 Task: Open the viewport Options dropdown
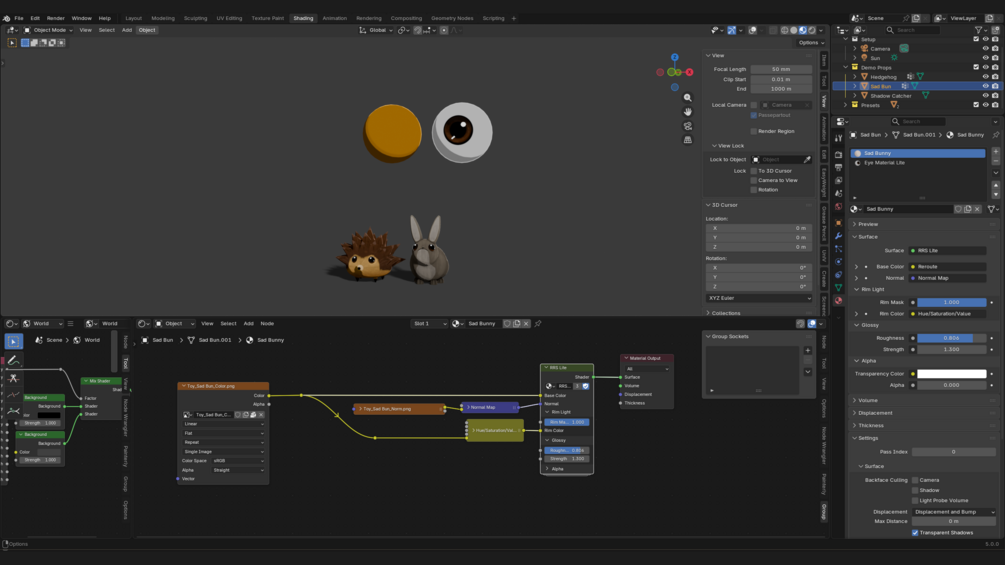click(x=811, y=43)
